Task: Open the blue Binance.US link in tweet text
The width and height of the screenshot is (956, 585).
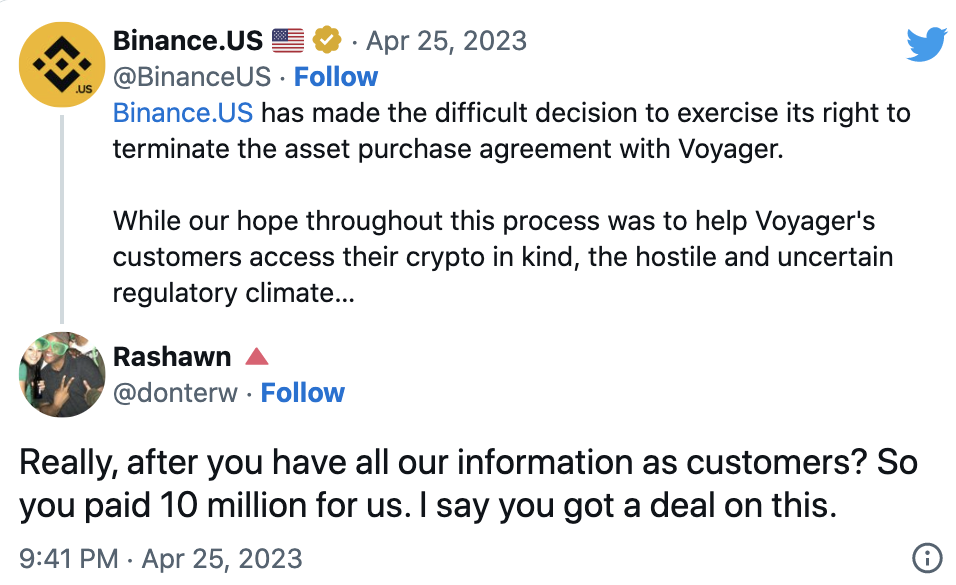Action: [x=182, y=112]
